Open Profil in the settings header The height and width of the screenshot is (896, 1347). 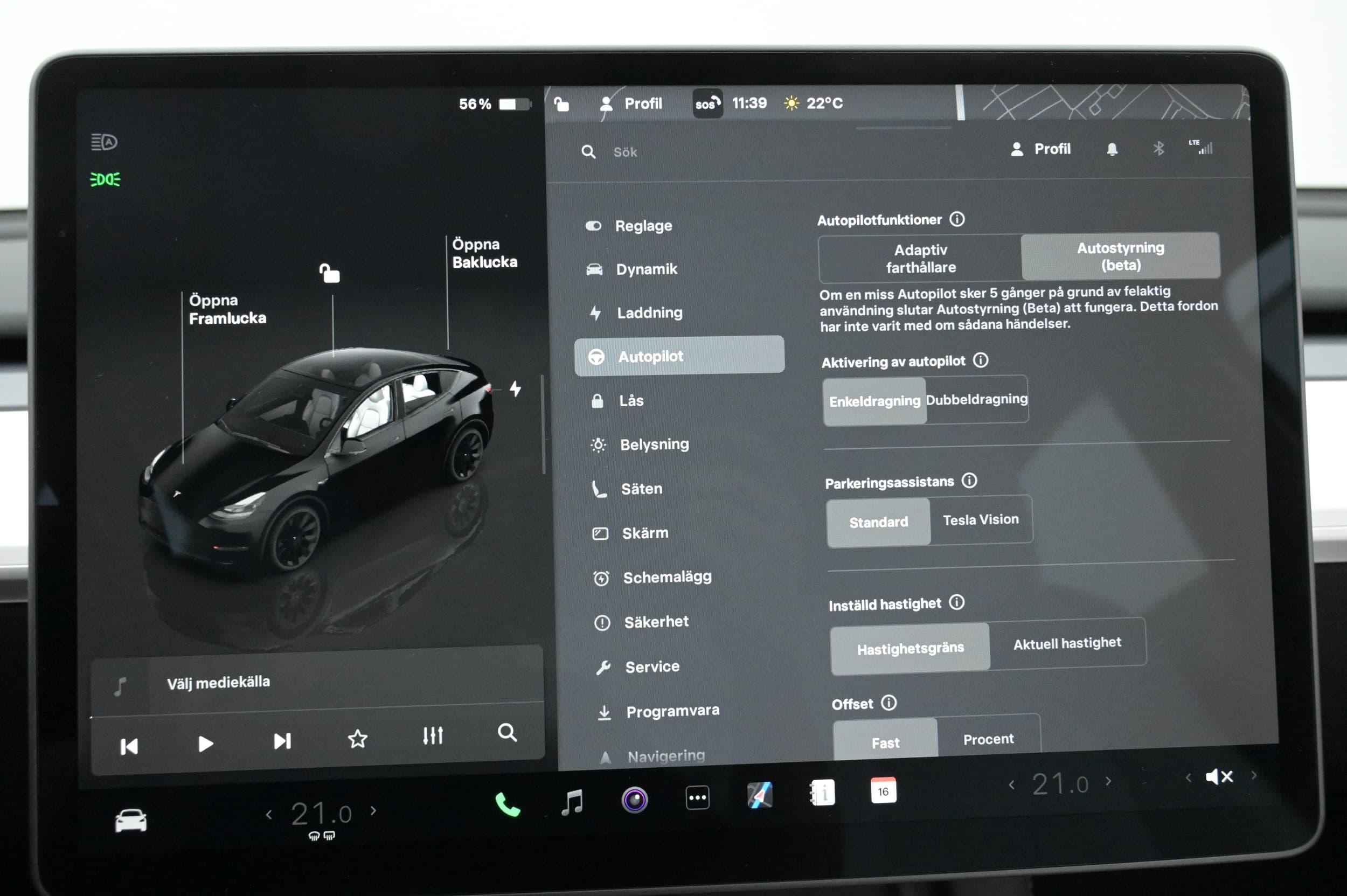(x=1040, y=149)
